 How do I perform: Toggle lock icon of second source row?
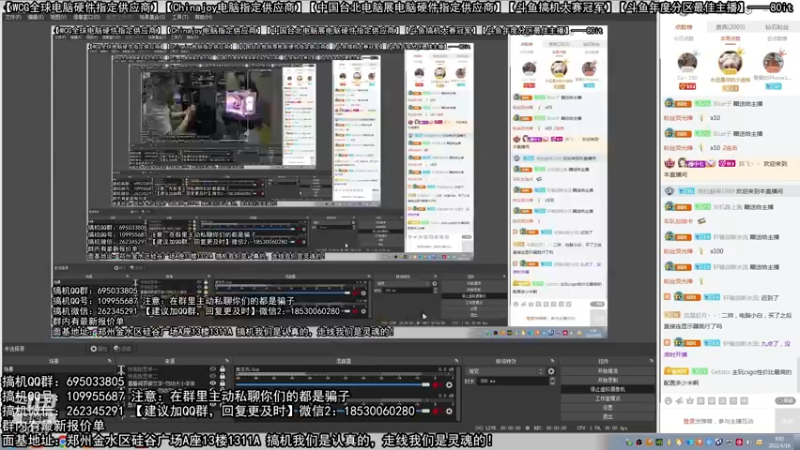(222, 376)
